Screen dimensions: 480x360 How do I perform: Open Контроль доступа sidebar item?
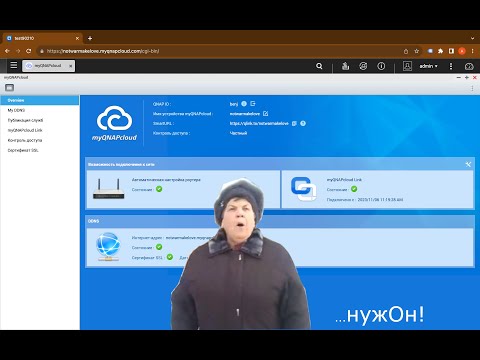click(x=40, y=140)
